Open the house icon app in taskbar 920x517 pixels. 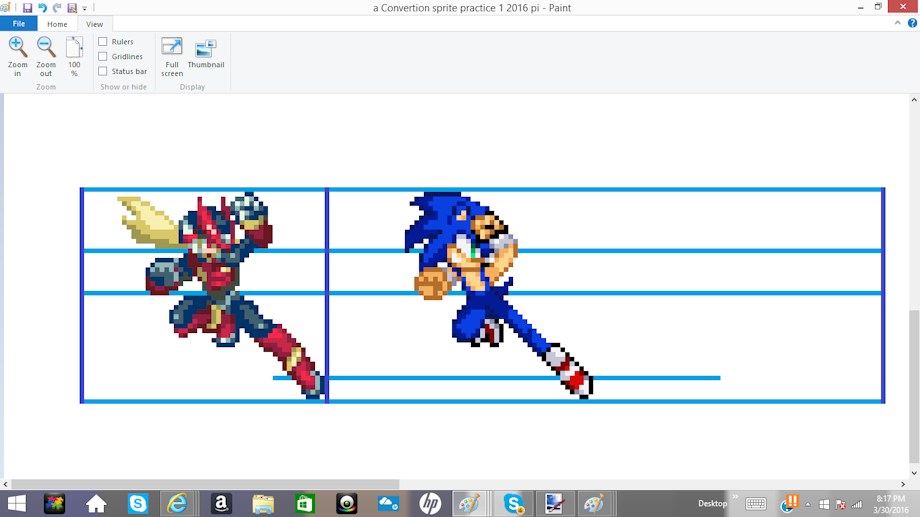tap(96, 504)
